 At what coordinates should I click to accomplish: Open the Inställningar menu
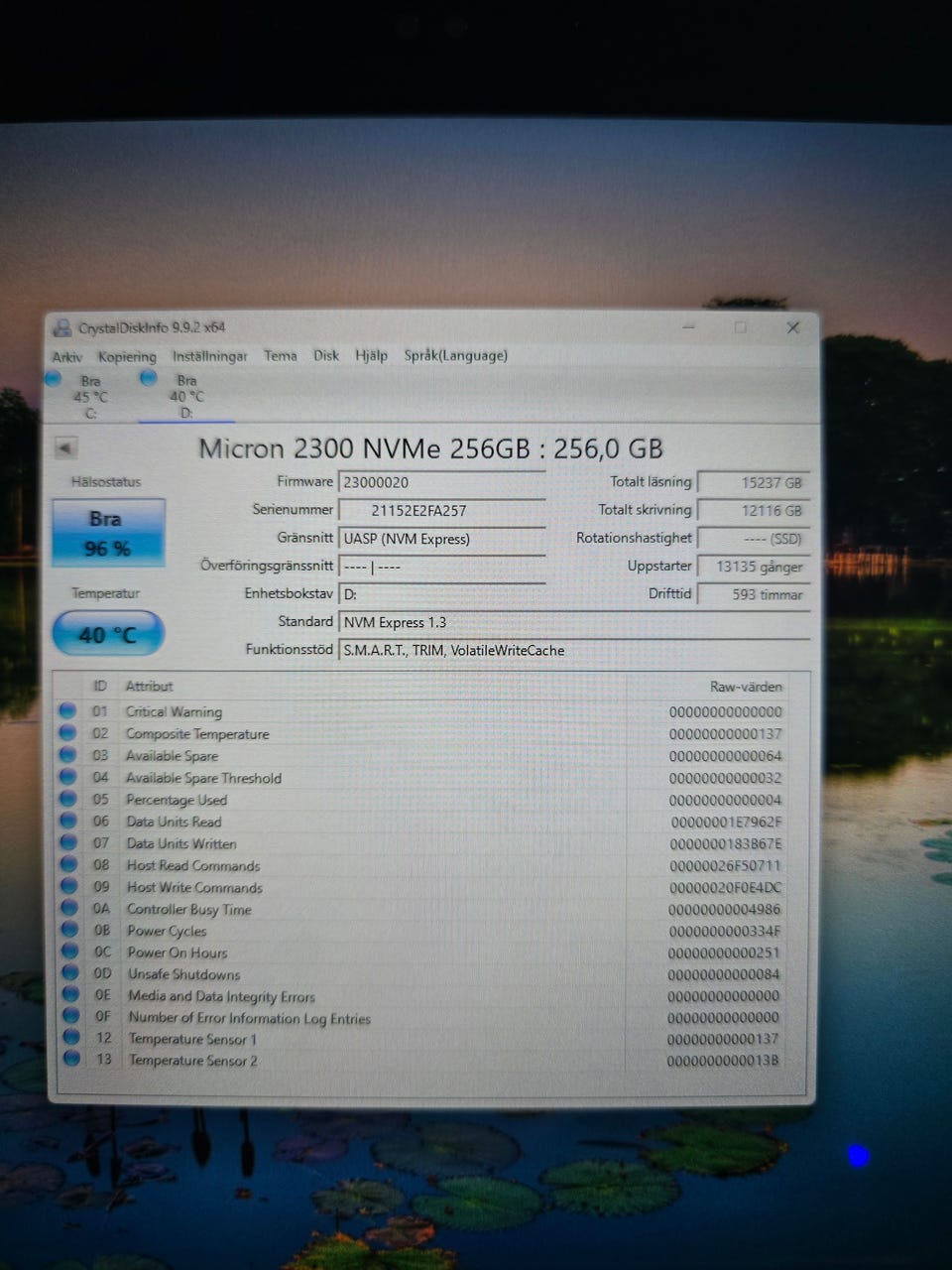210,356
